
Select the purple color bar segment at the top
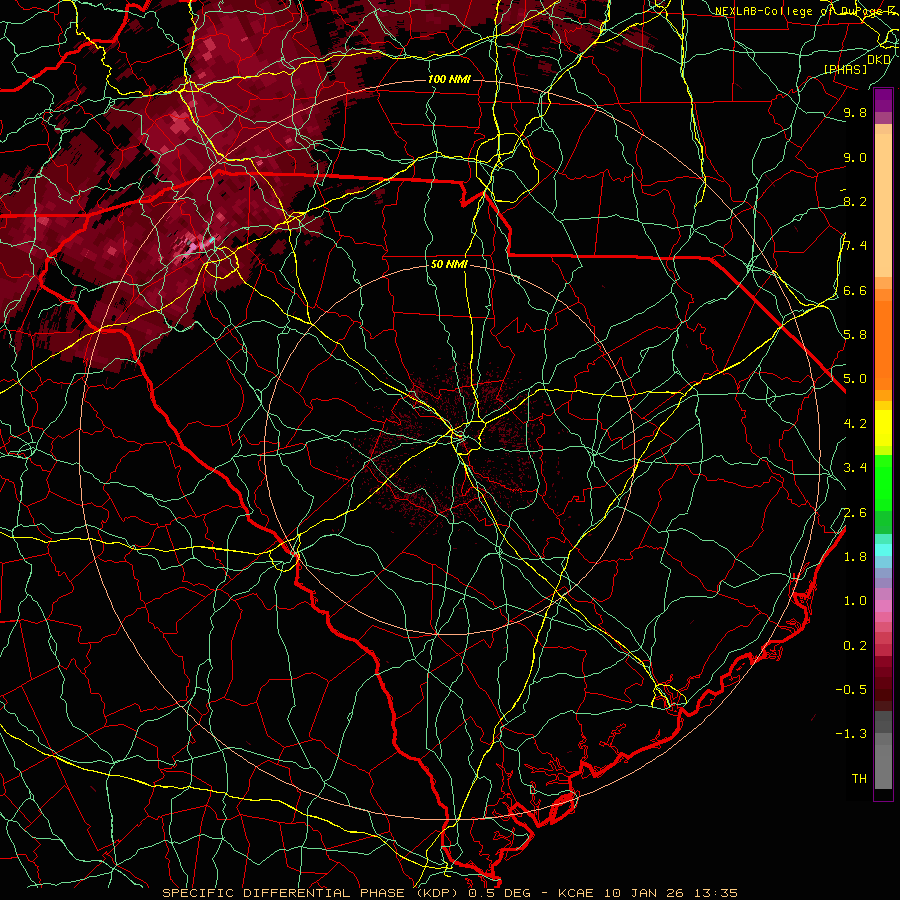(883, 100)
